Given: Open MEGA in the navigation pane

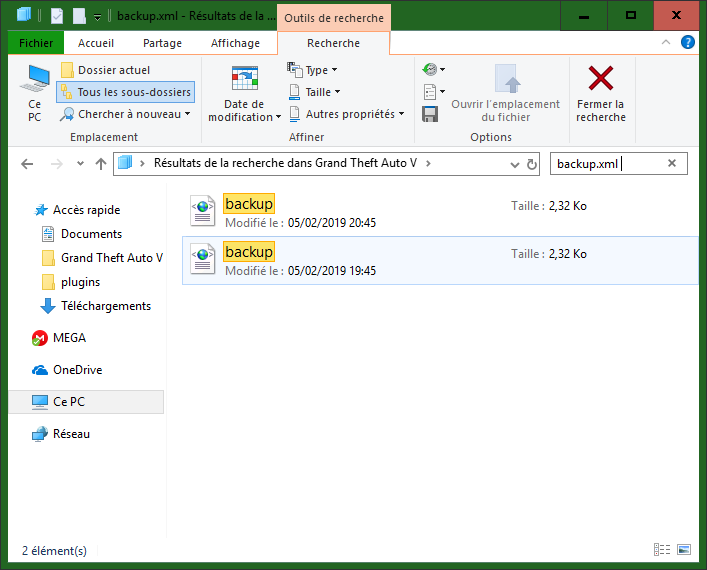Looking at the screenshot, I should click(x=59, y=338).
